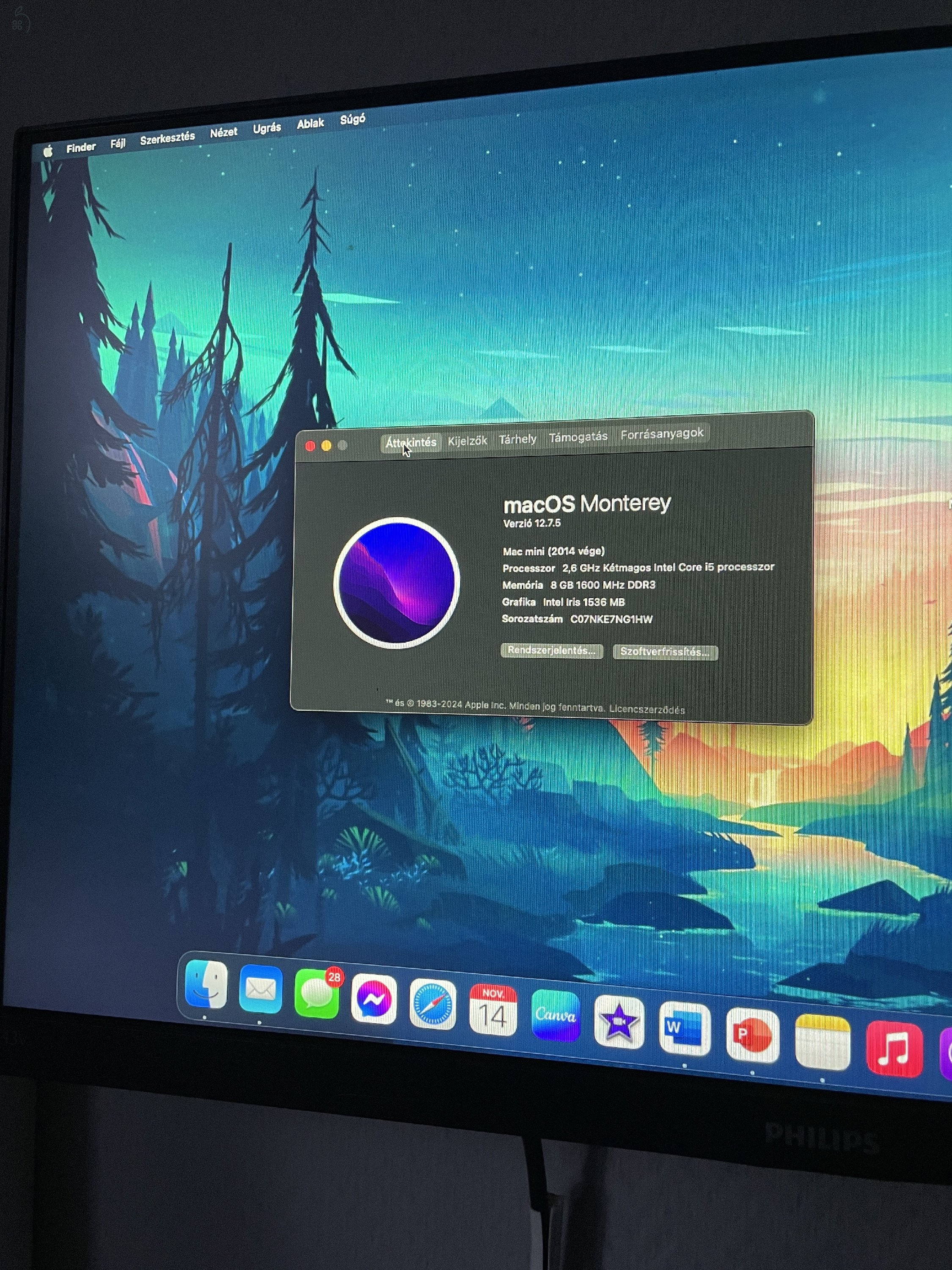Image resolution: width=952 pixels, height=1270 pixels.
Task: Switch to the Forrásanyagok tab
Action: click(x=662, y=433)
